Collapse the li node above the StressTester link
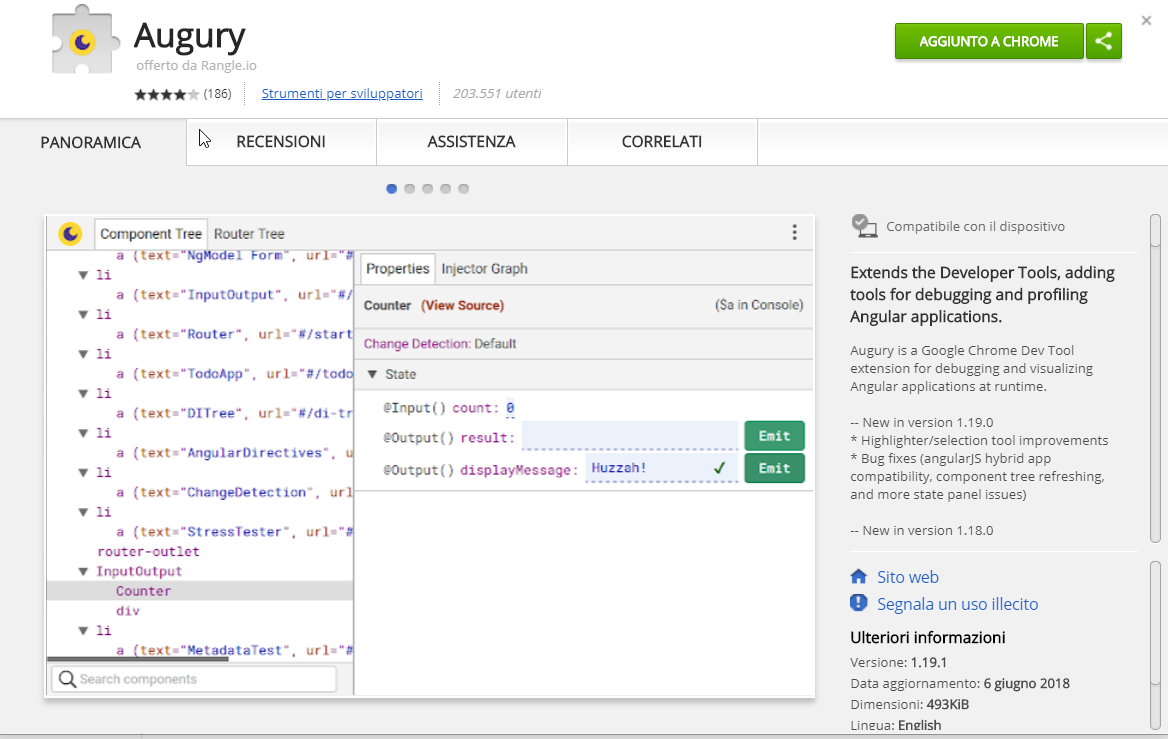This screenshot has width=1168, height=739. click(83, 512)
